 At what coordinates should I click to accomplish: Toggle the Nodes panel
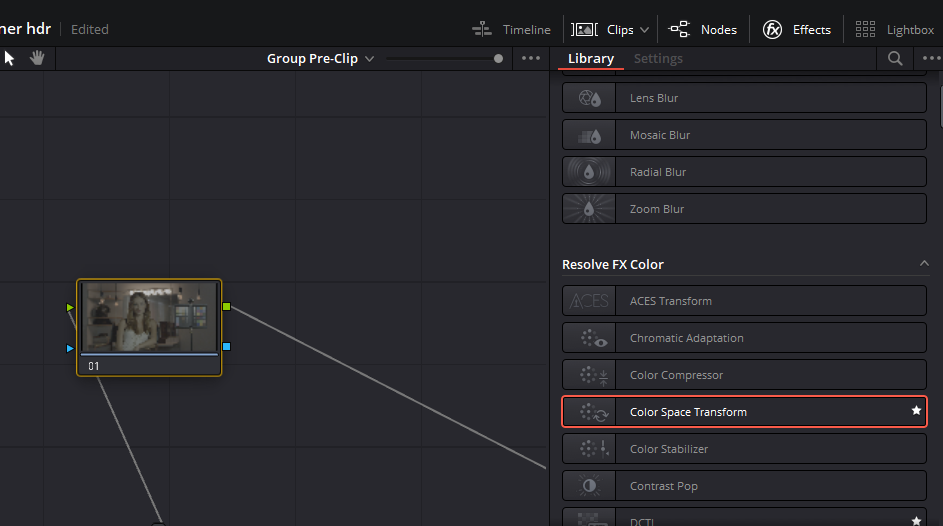pos(702,29)
